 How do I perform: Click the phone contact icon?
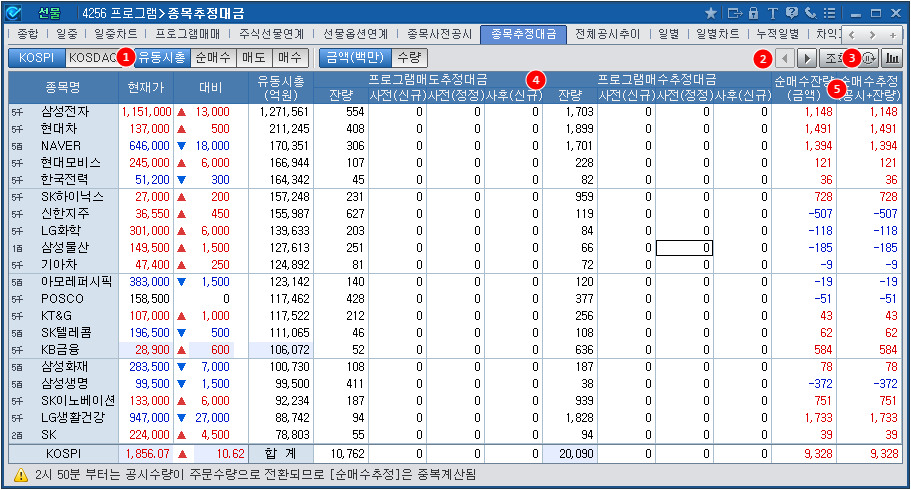810,13
